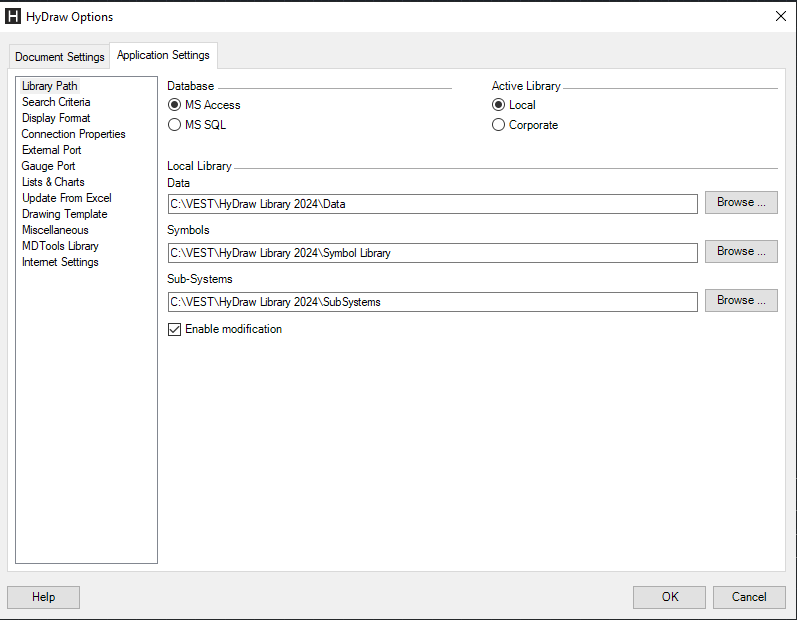Browse for the Data folder path
The height and width of the screenshot is (620, 797).
coord(740,202)
